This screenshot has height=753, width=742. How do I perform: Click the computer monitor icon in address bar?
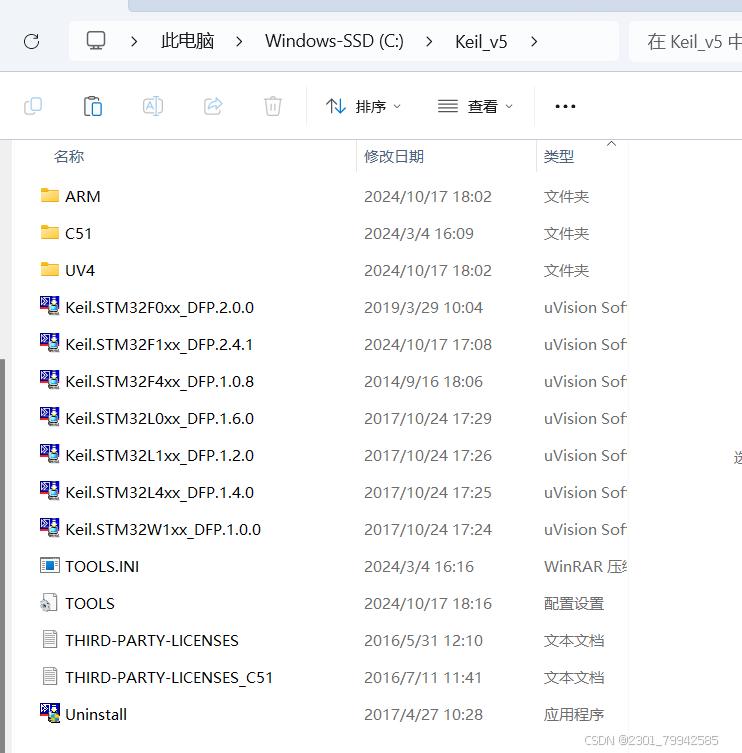point(96,41)
